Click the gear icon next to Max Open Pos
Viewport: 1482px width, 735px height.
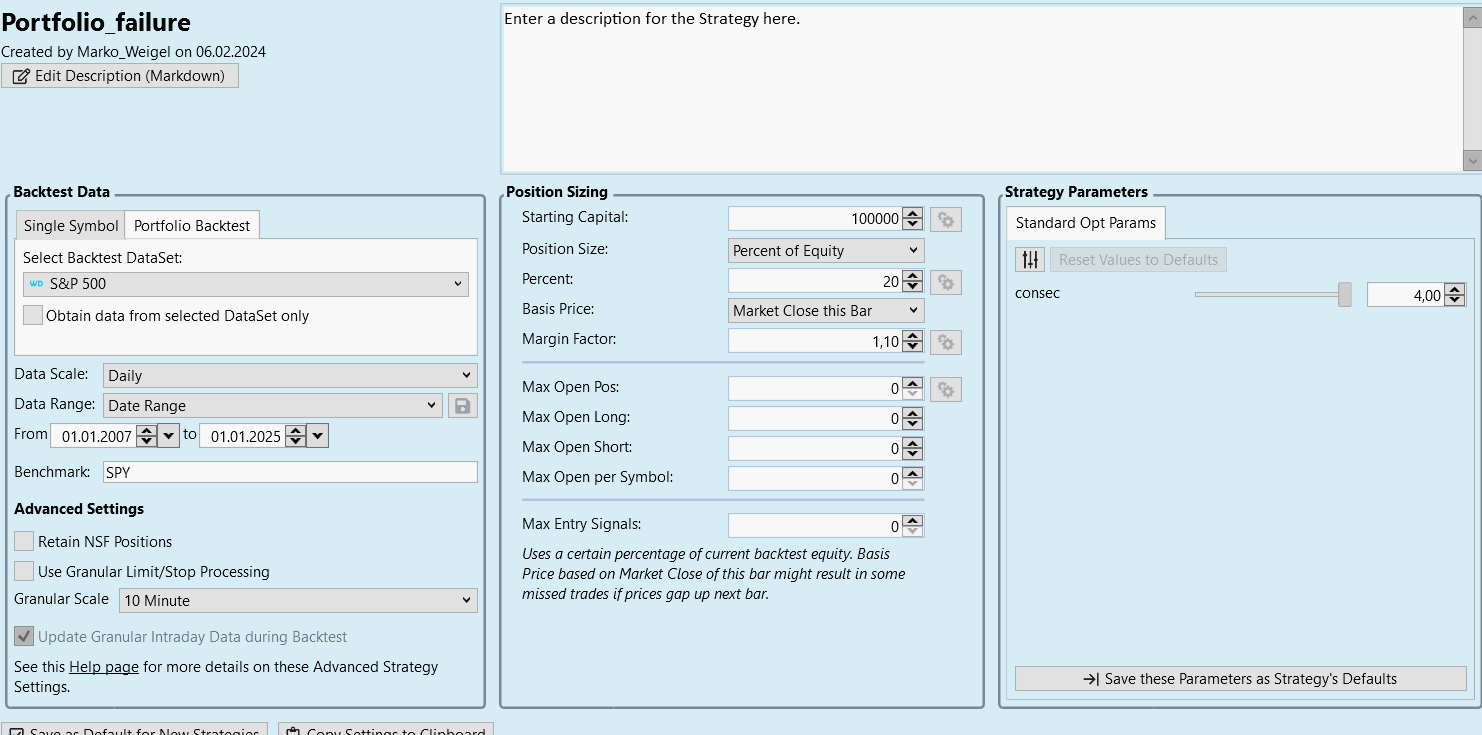tap(945, 389)
